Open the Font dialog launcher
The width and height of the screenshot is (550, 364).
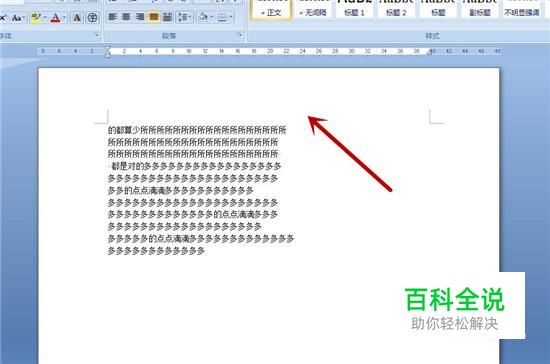tap(96, 35)
